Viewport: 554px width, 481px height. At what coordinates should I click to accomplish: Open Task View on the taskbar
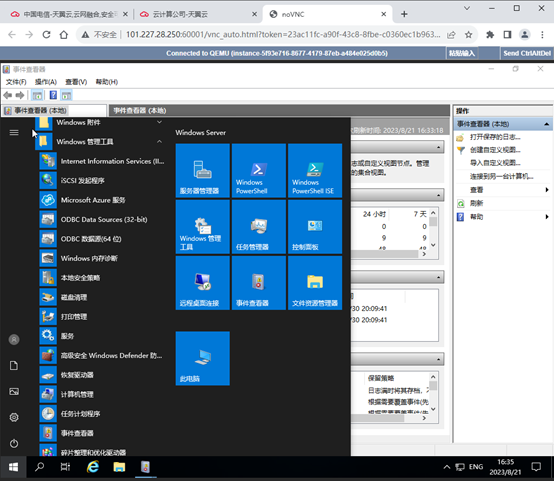tap(66, 467)
